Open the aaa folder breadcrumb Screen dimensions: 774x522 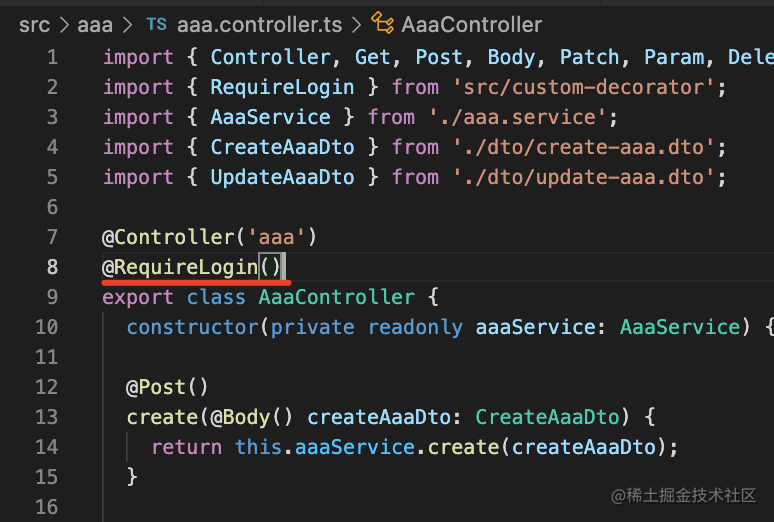[96, 24]
